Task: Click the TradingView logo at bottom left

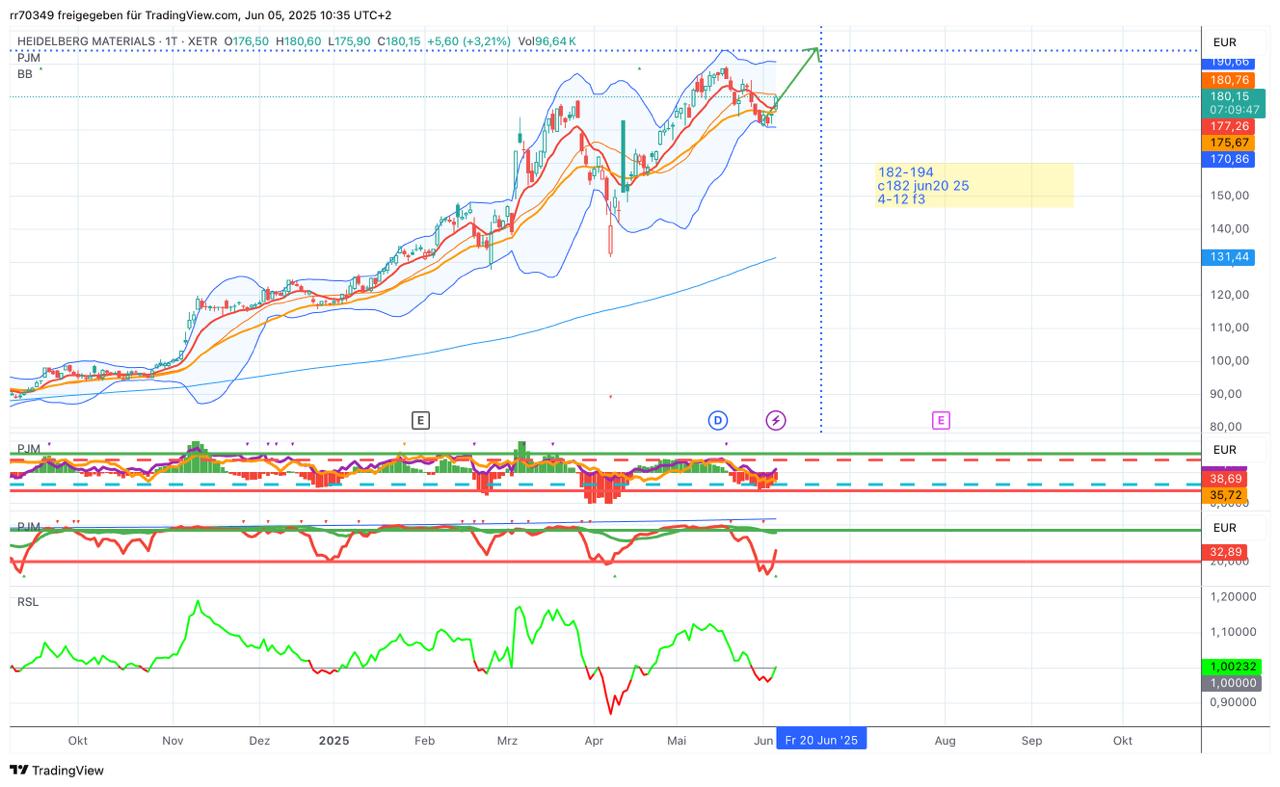Action: coord(57,770)
